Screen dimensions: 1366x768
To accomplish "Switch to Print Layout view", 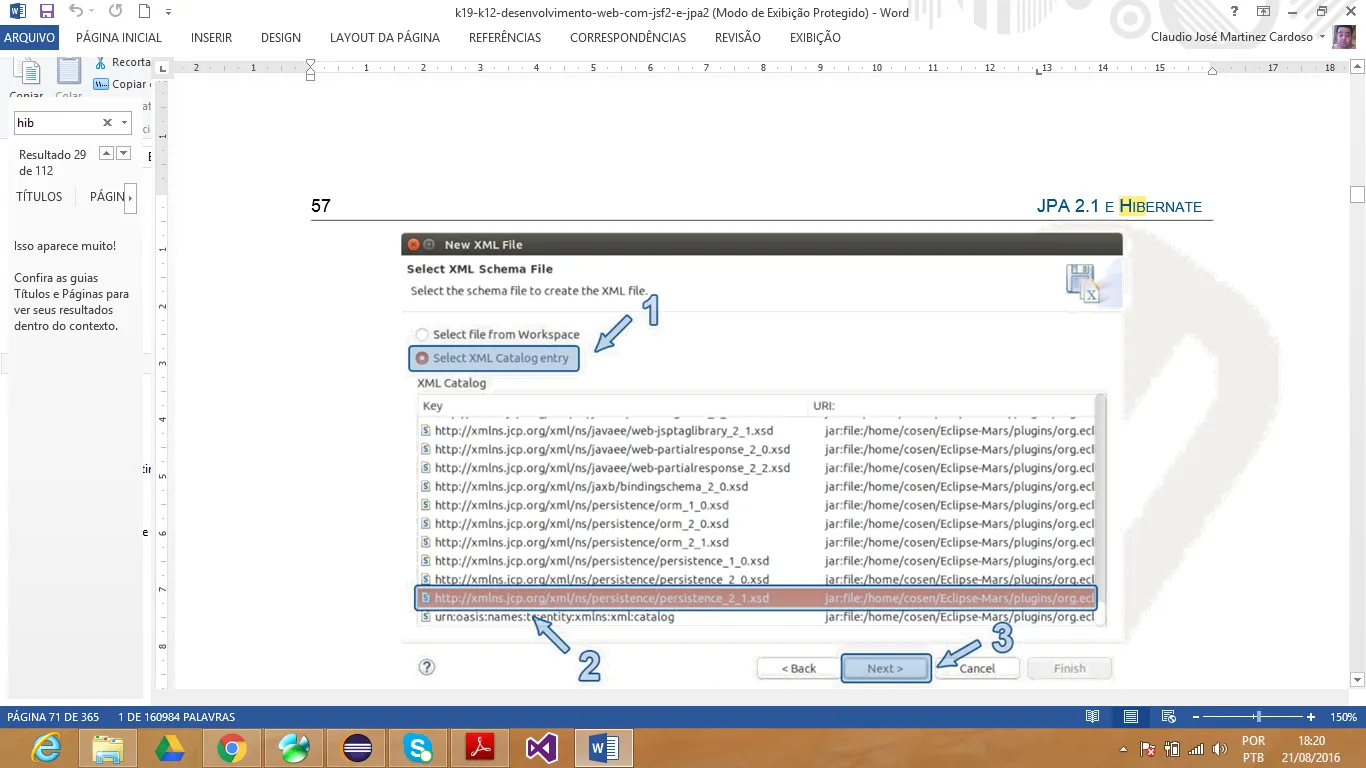I will pyautogui.click(x=1131, y=717).
